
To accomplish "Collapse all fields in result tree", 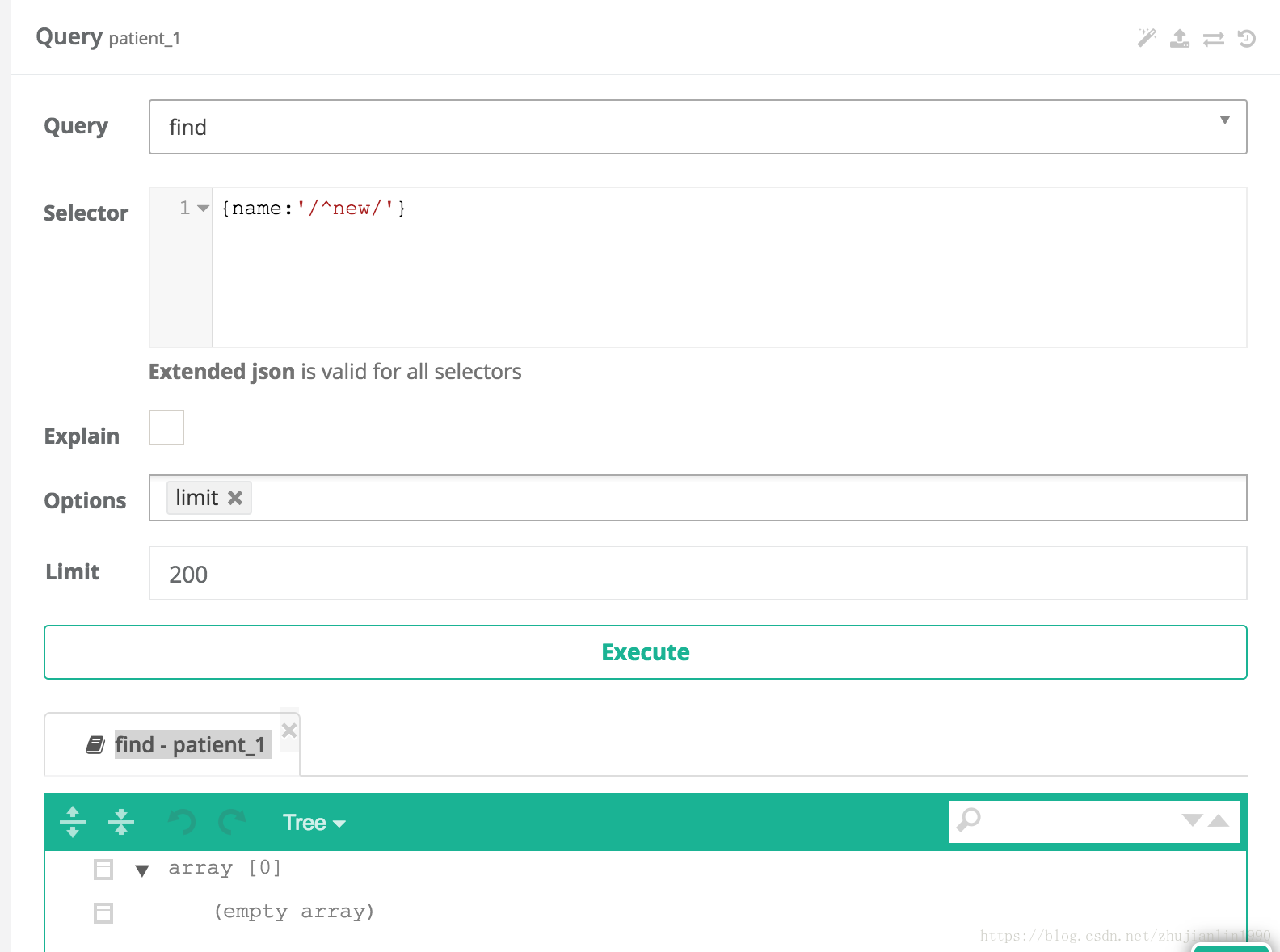I will (121, 822).
